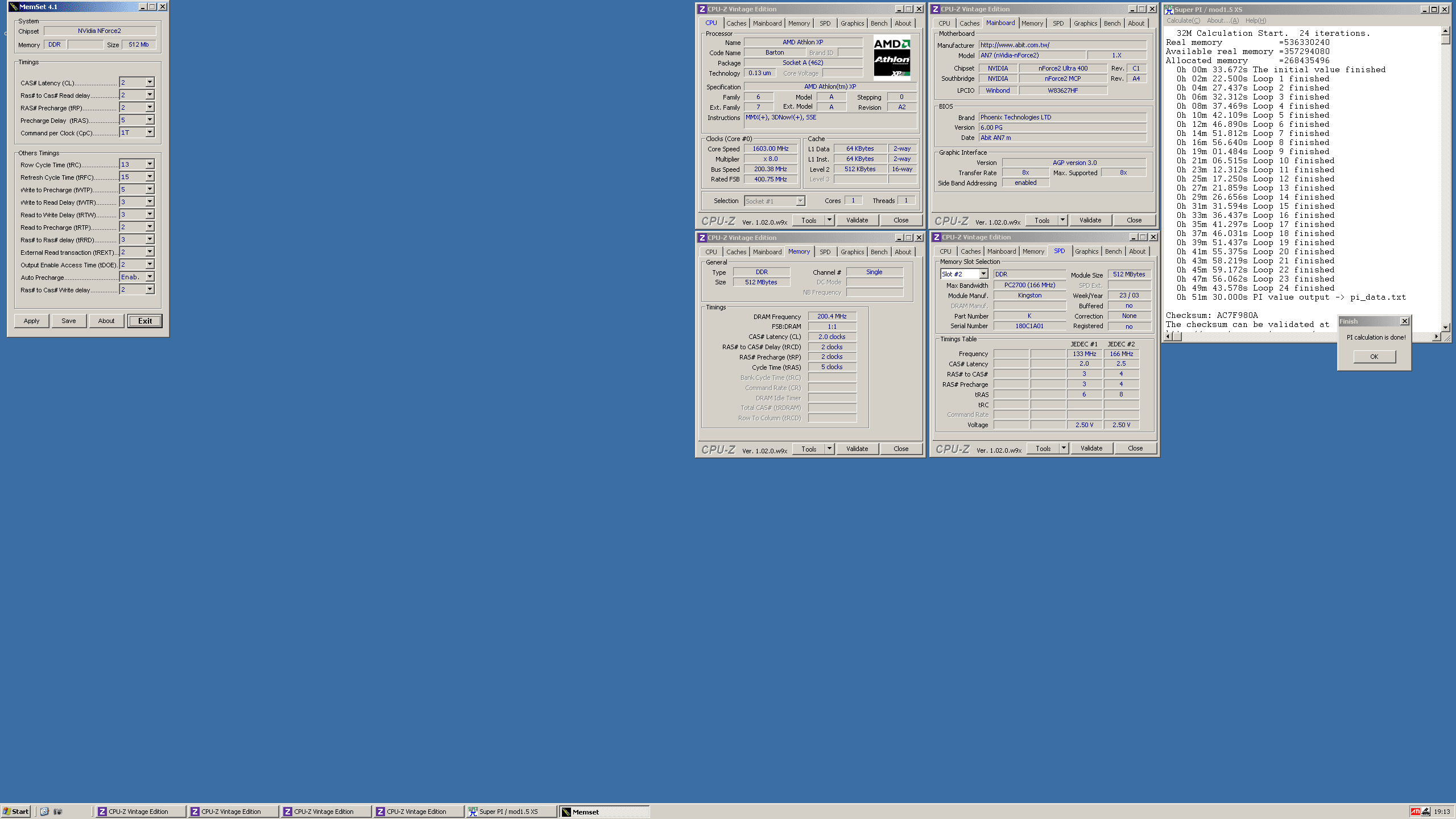This screenshot has height=819, width=1456.
Task: Open Write to Read Delay (tWTR) dropdown
Action: (x=150, y=202)
